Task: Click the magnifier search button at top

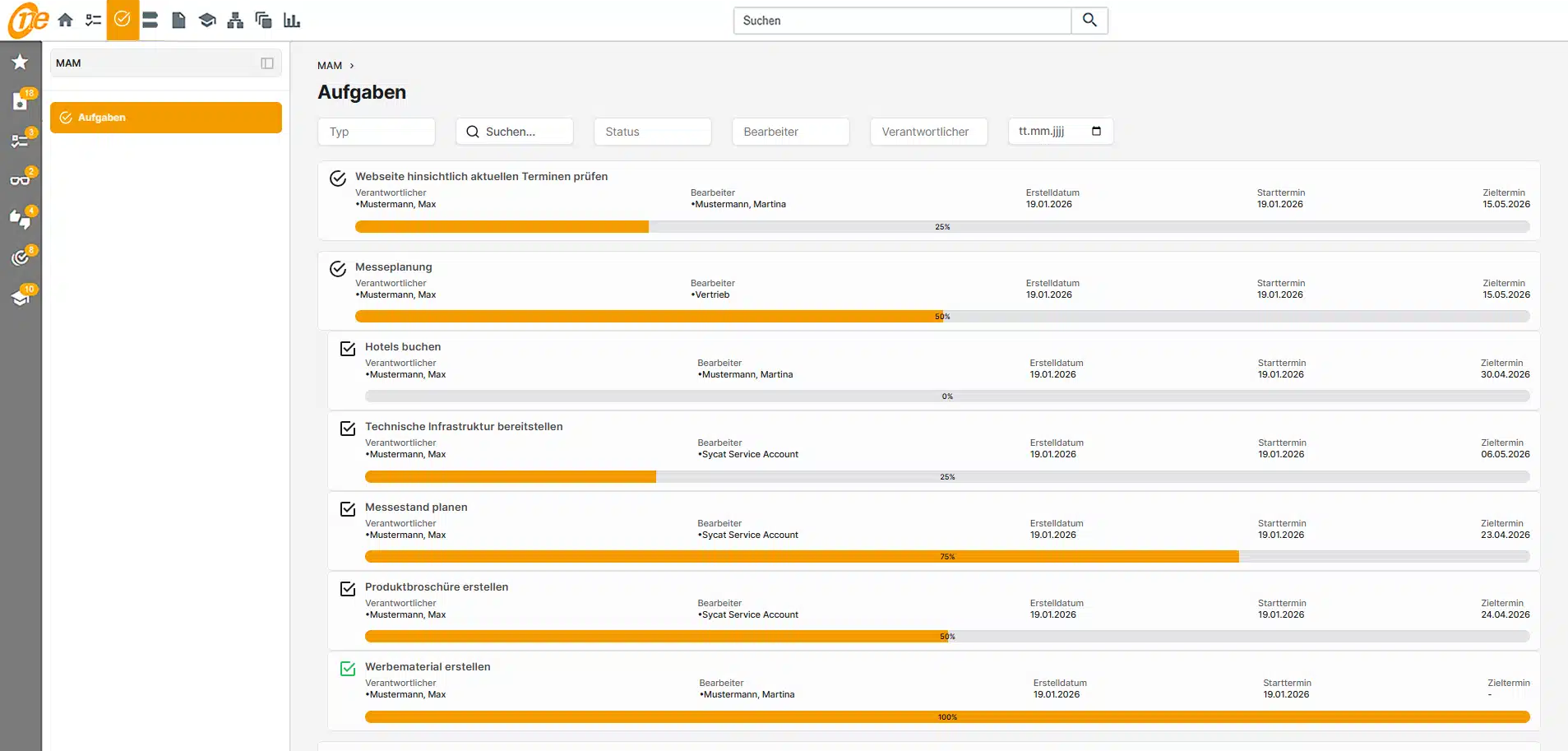Action: click(x=1089, y=21)
